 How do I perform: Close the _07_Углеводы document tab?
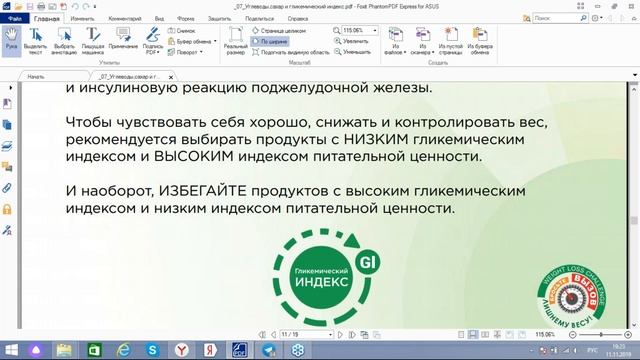(171, 77)
